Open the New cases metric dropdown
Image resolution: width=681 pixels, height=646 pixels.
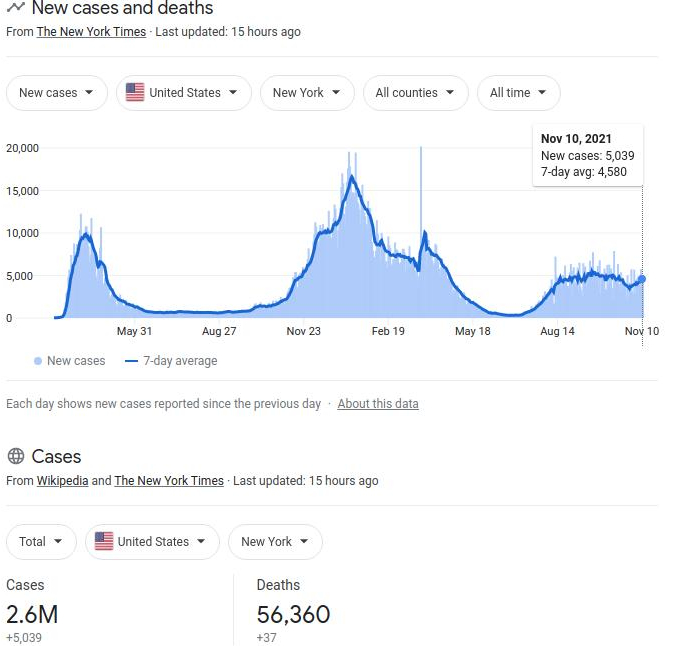click(x=56, y=93)
